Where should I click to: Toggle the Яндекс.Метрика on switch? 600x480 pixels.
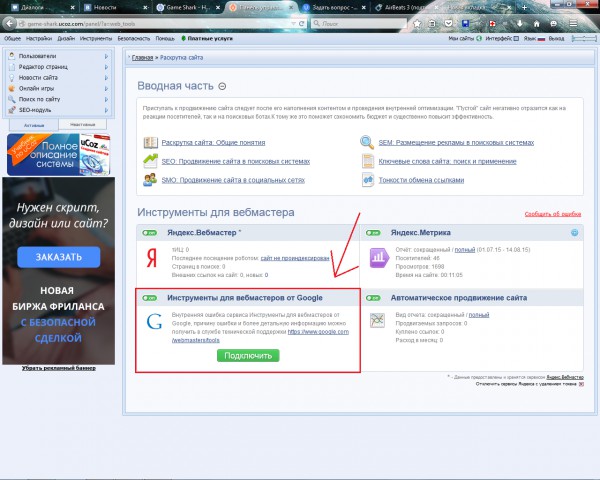pos(373,233)
